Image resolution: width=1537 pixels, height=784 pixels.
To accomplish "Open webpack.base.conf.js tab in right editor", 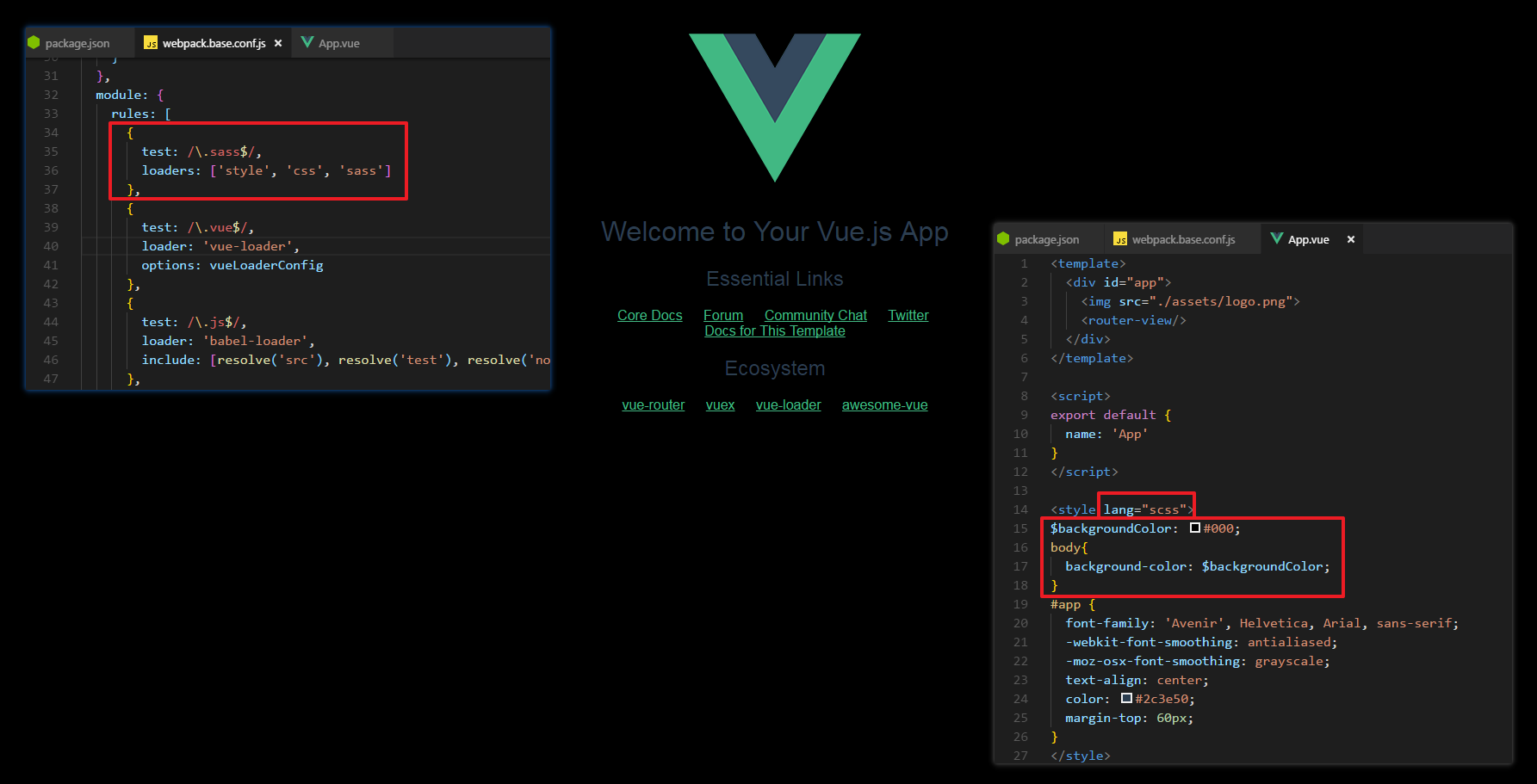I will point(1182,239).
